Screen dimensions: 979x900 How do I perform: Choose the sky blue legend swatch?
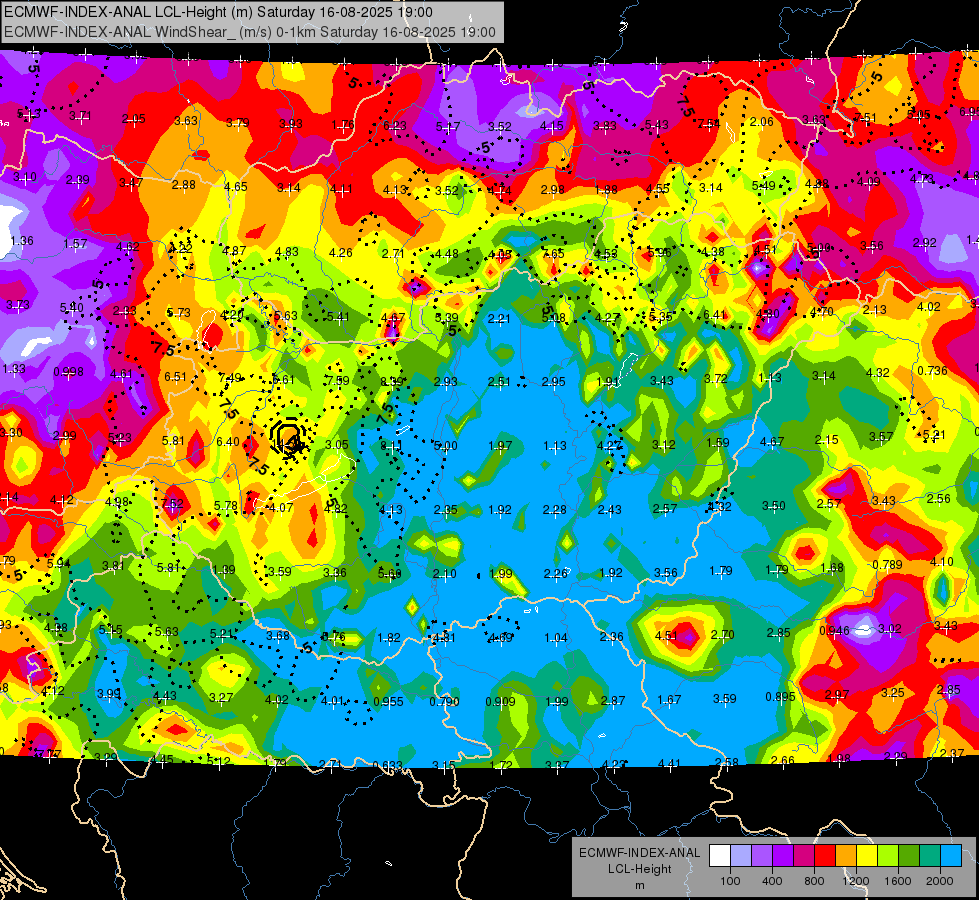point(951,856)
